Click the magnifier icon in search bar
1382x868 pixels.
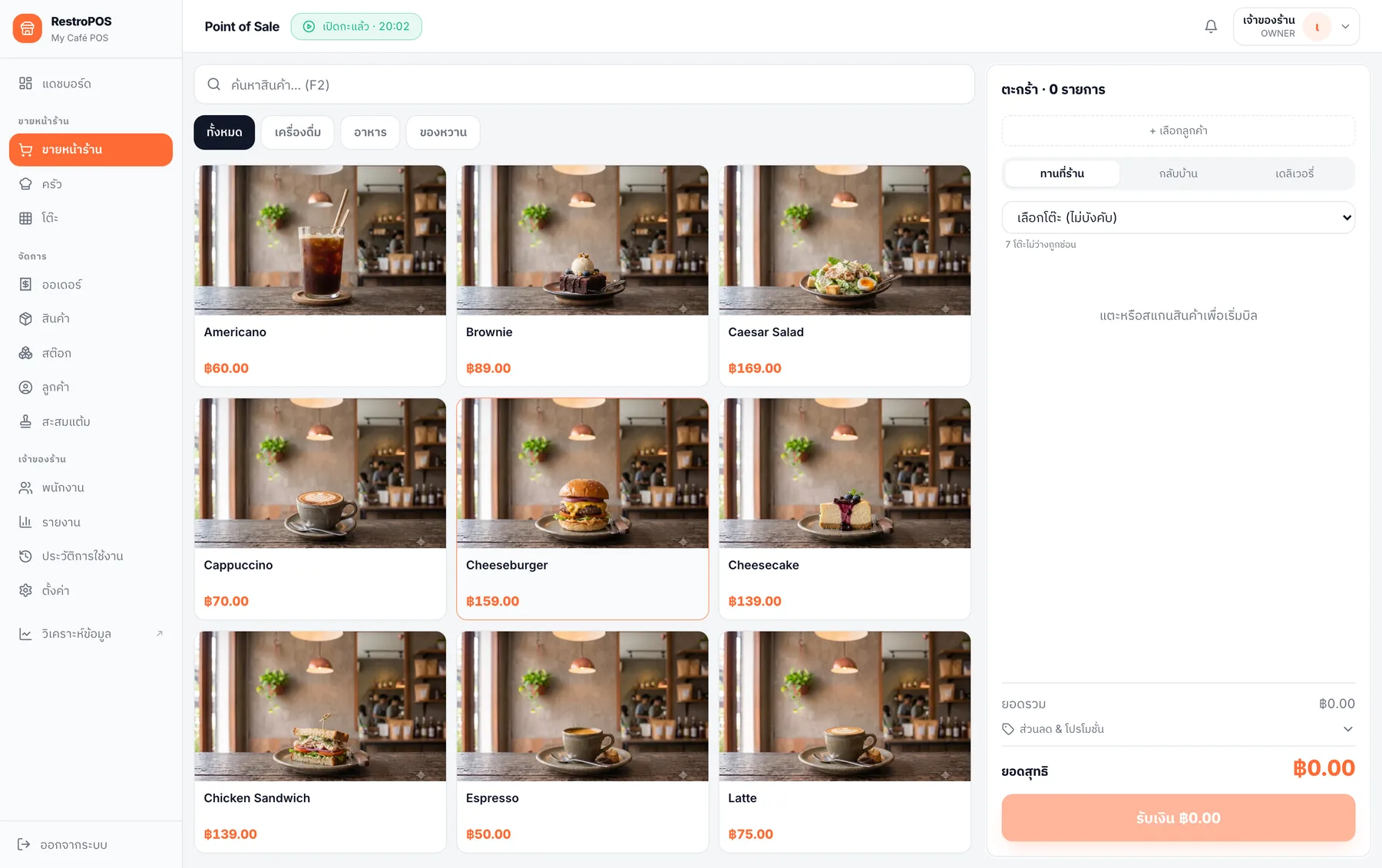pos(214,84)
